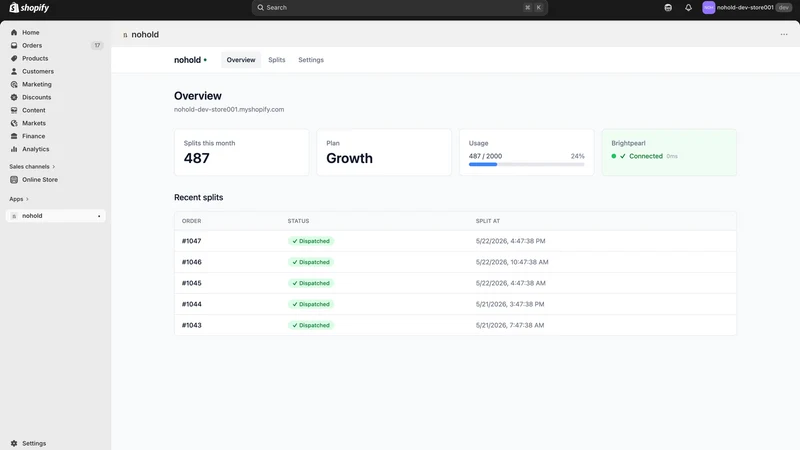The width and height of the screenshot is (800, 450).
Task: Click the Brightpearl Connected card
Action: pos(669,152)
